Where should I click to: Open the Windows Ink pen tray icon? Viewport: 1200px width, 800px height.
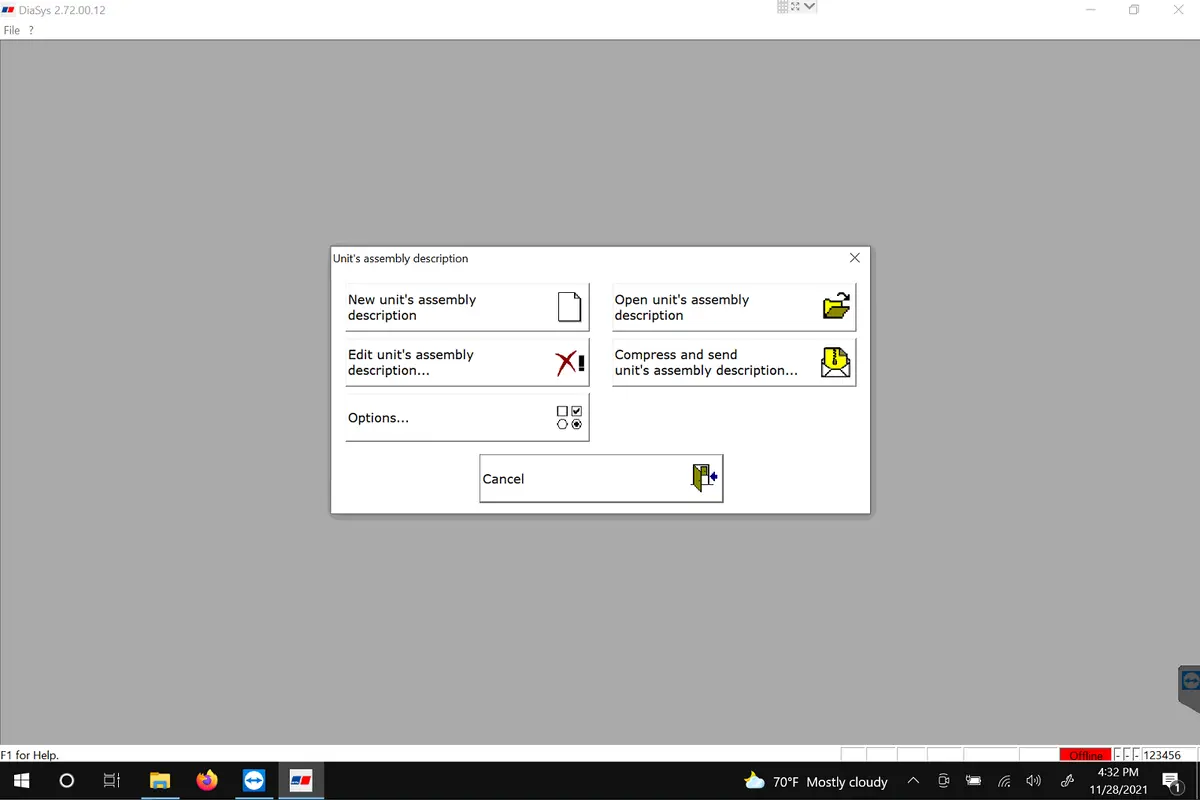[x=1067, y=781]
